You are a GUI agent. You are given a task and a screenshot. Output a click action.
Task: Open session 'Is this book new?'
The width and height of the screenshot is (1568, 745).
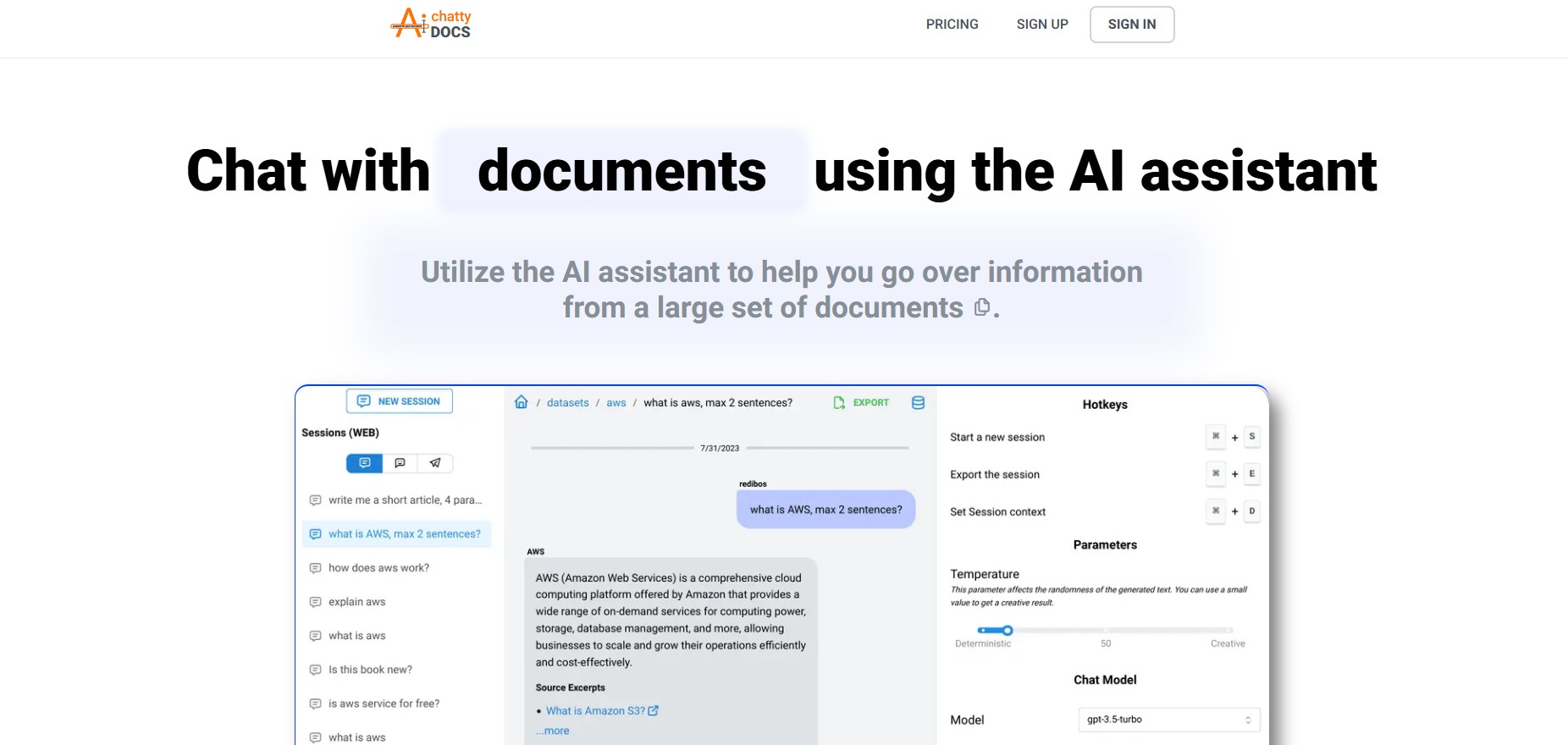(397, 670)
